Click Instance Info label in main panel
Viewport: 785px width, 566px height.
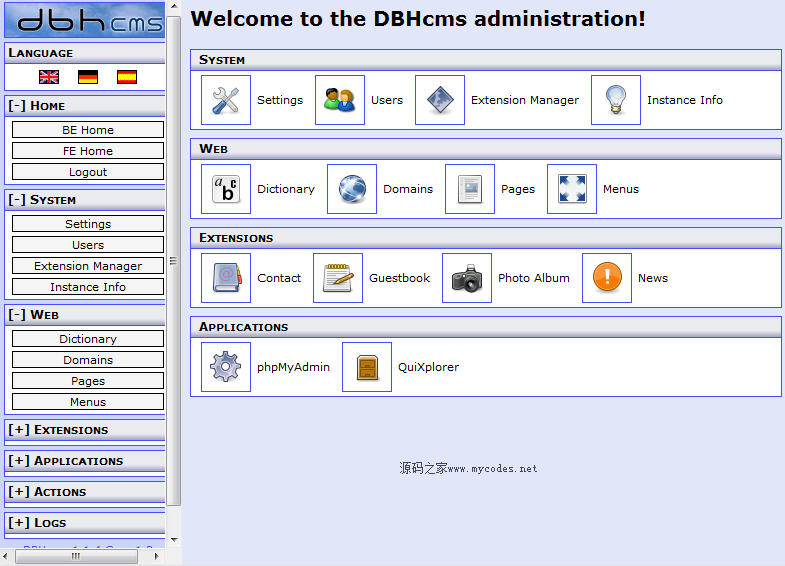(685, 100)
